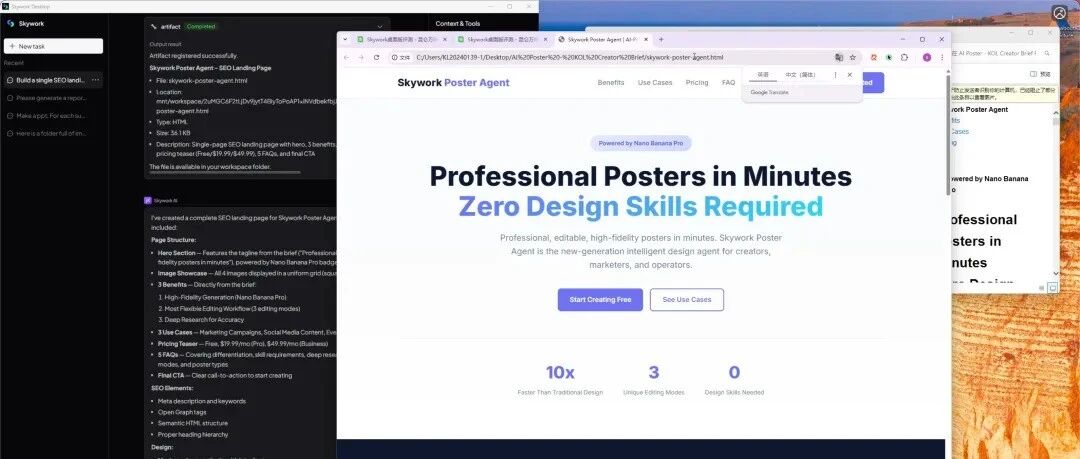Go forward in Chrome
The height and width of the screenshot is (459, 1080).
[x=361, y=57]
